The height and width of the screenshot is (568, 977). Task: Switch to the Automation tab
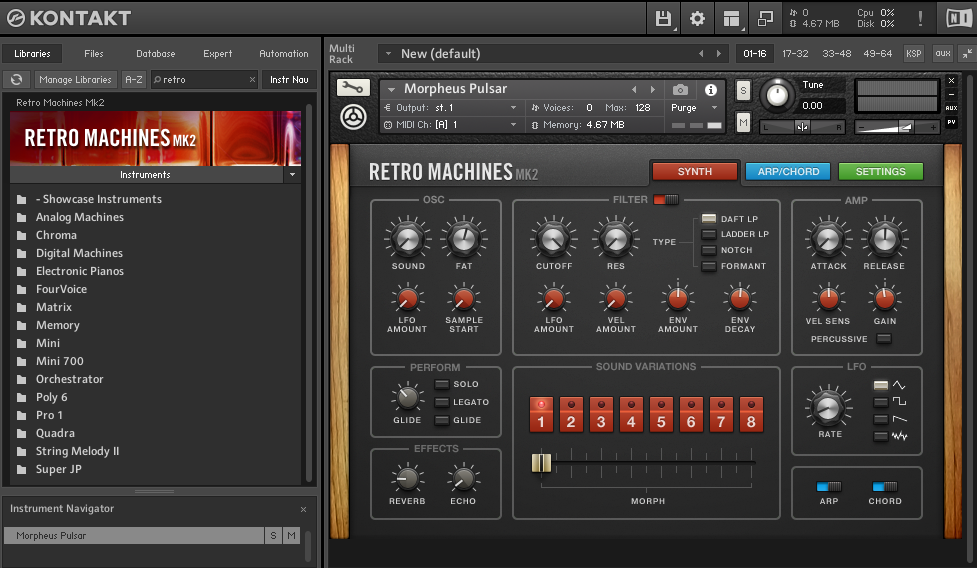pos(284,54)
